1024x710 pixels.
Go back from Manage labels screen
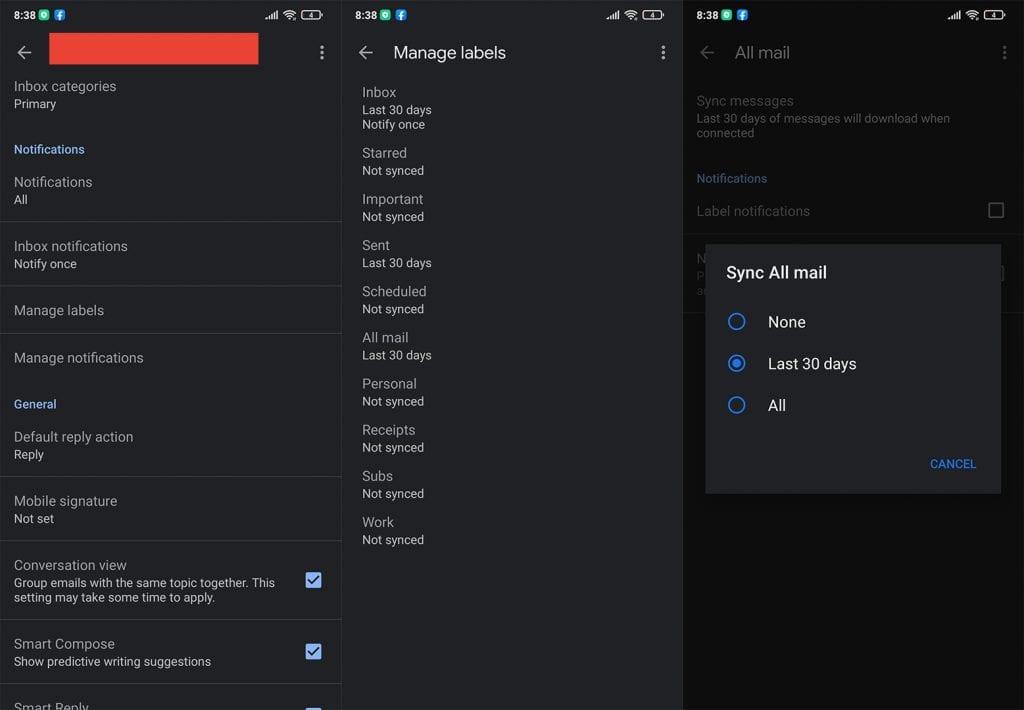pos(366,53)
